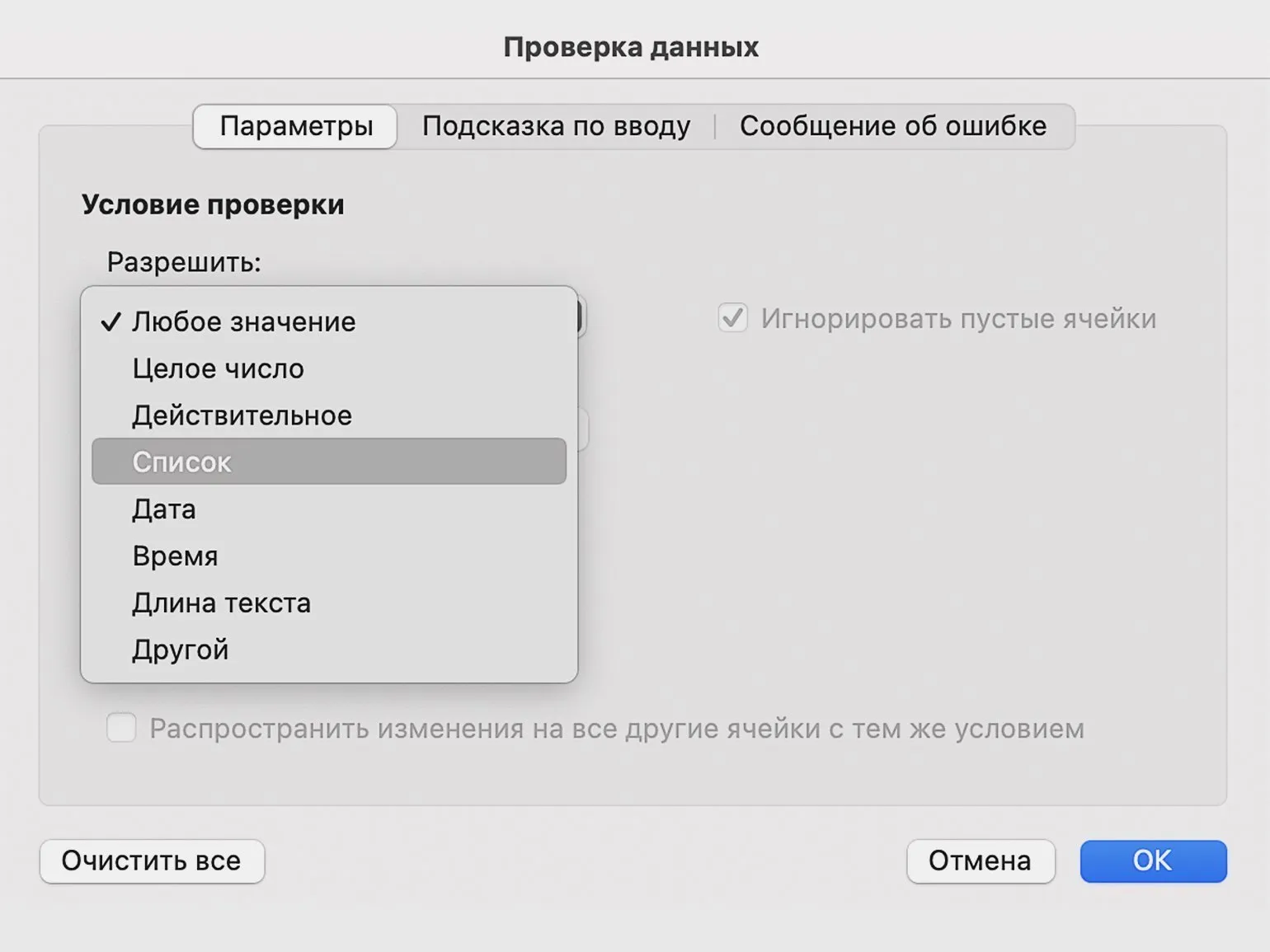This screenshot has width=1270, height=952.
Task: Select the checkmarked Любое значение option
Action: (244, 321)
